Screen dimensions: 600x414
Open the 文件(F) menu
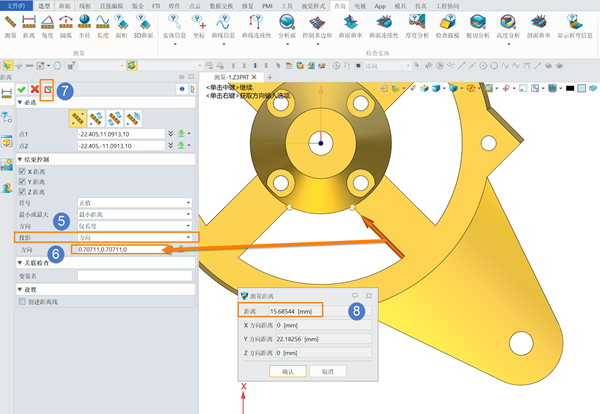point(16,6)
